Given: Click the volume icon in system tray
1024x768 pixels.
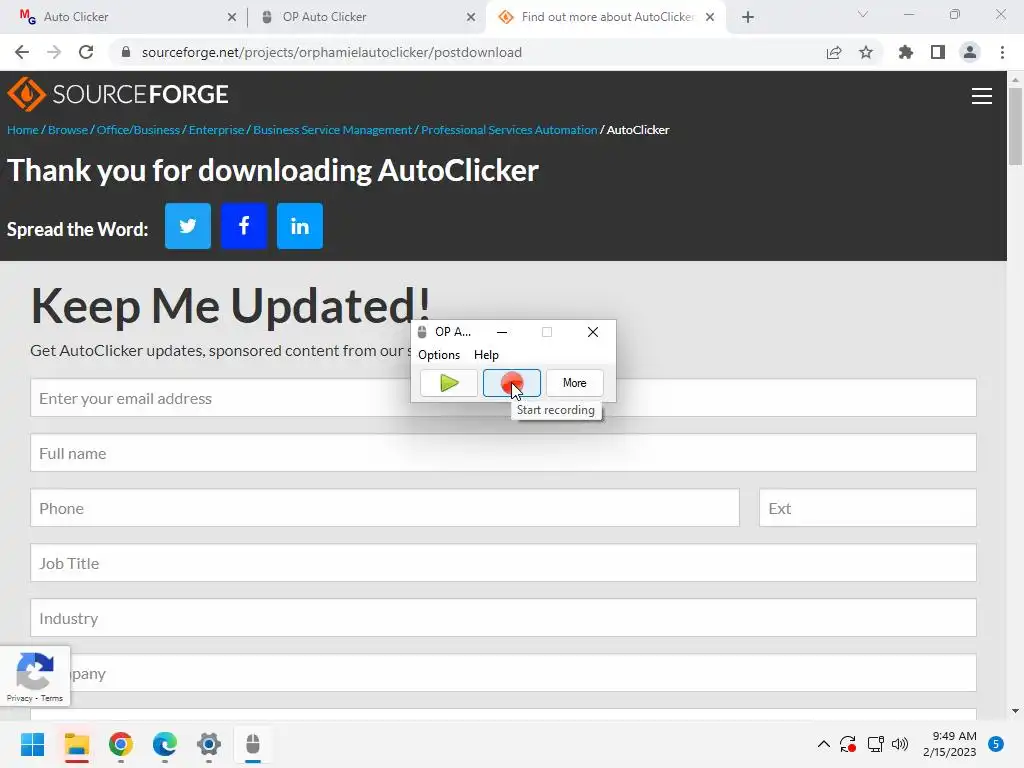Looking at the screenshot, I should 900,744.
